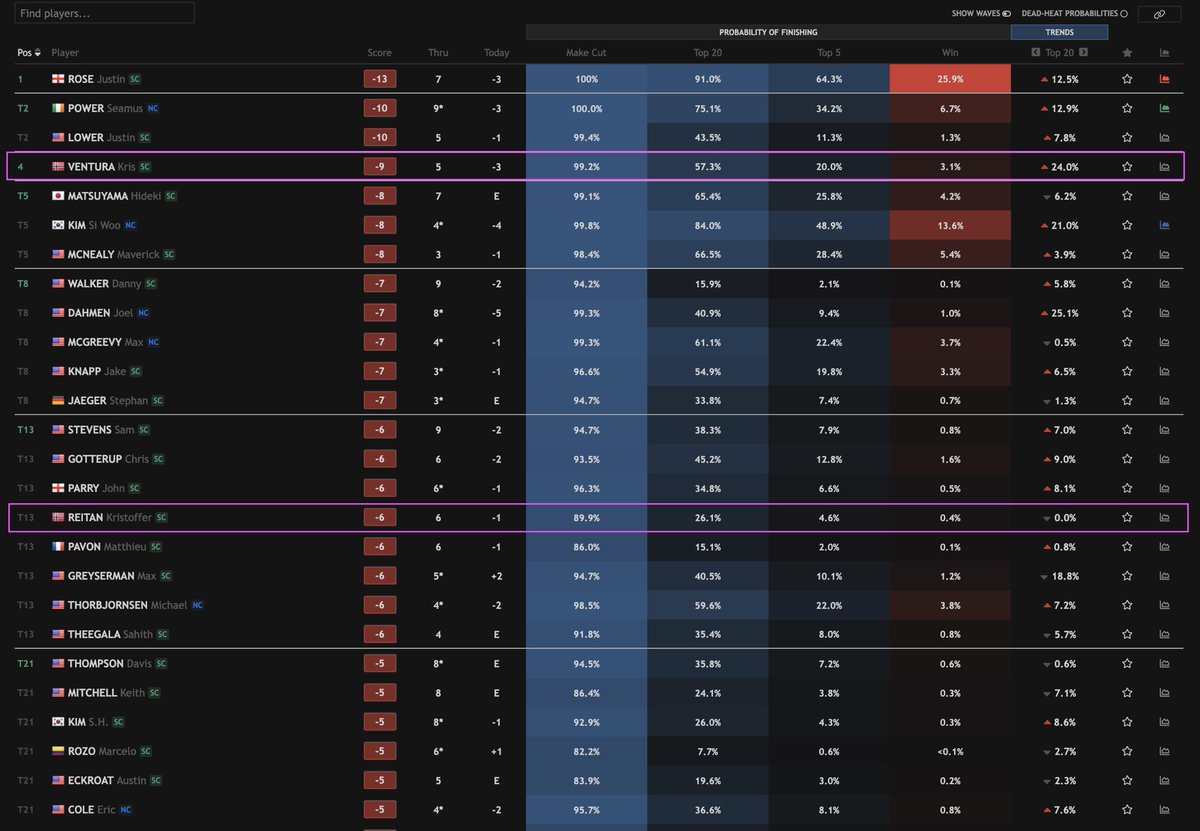Image resolution: width=1200 pixels, height=831 pixels.
Task: Open chart for PAVON Matthieu row
Action: pyautogui.click(x=1164, y=547)
